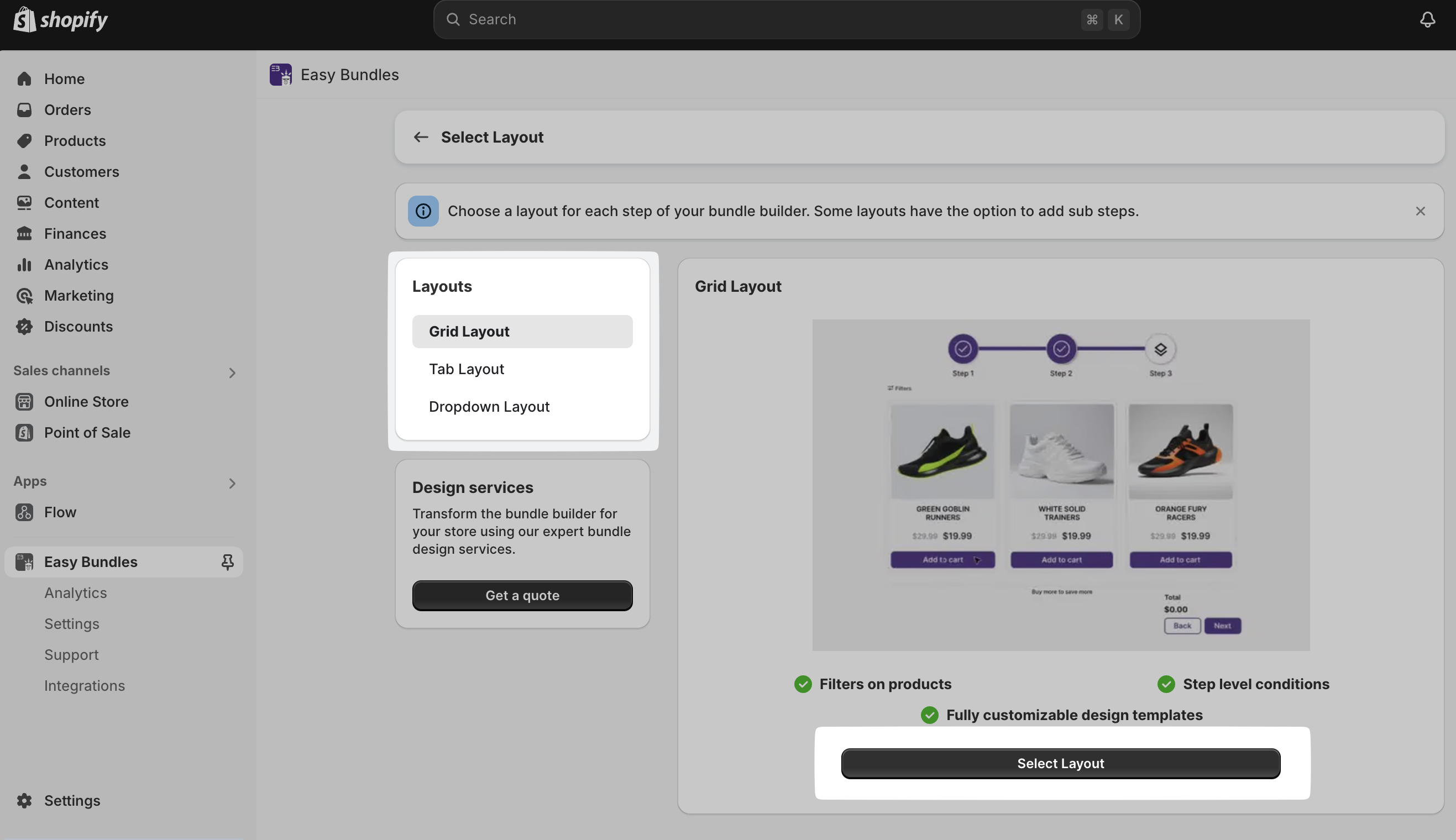Open Shopify home via the logo

60,19
